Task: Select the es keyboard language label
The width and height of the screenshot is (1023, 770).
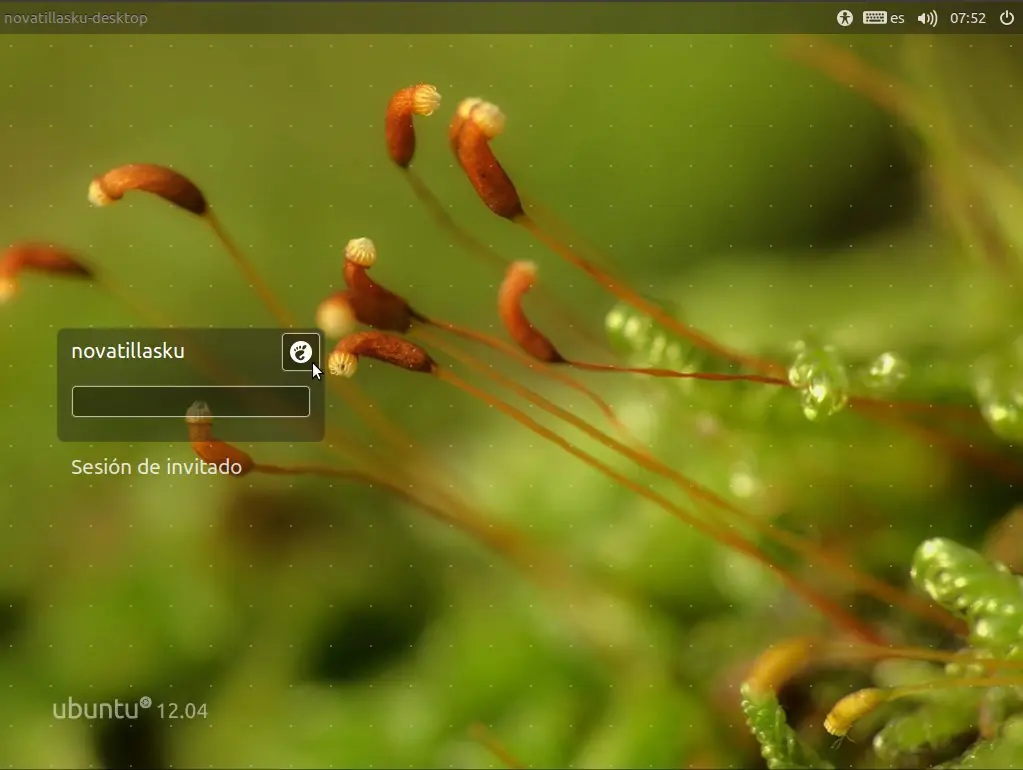Action: coord(898,18)
